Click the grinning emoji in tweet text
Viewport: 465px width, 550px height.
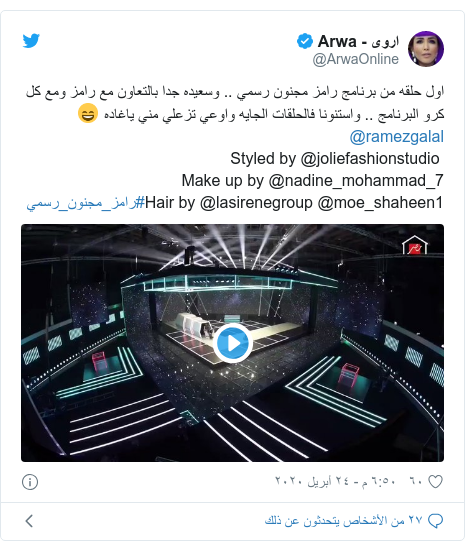[88, 113]
